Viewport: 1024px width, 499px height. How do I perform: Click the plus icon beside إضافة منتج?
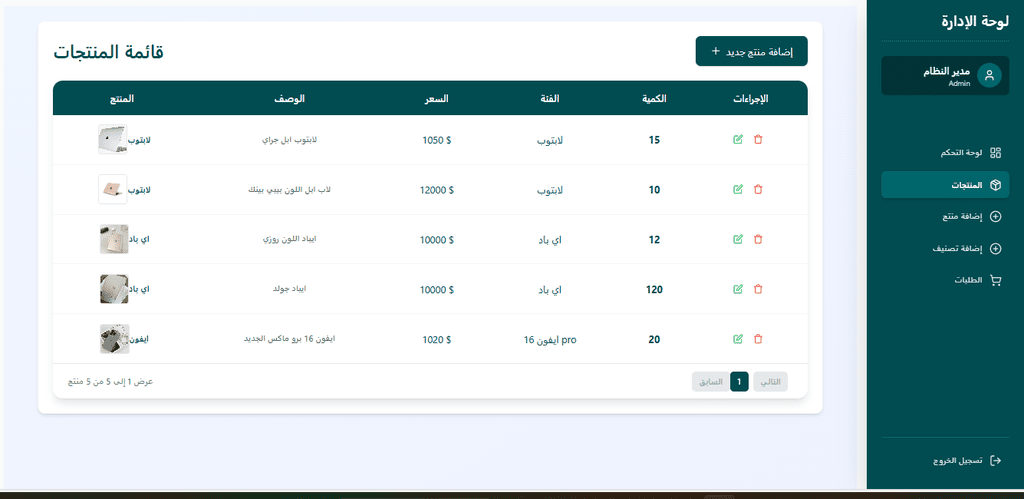pyautogui.click(x=995, y=217)
